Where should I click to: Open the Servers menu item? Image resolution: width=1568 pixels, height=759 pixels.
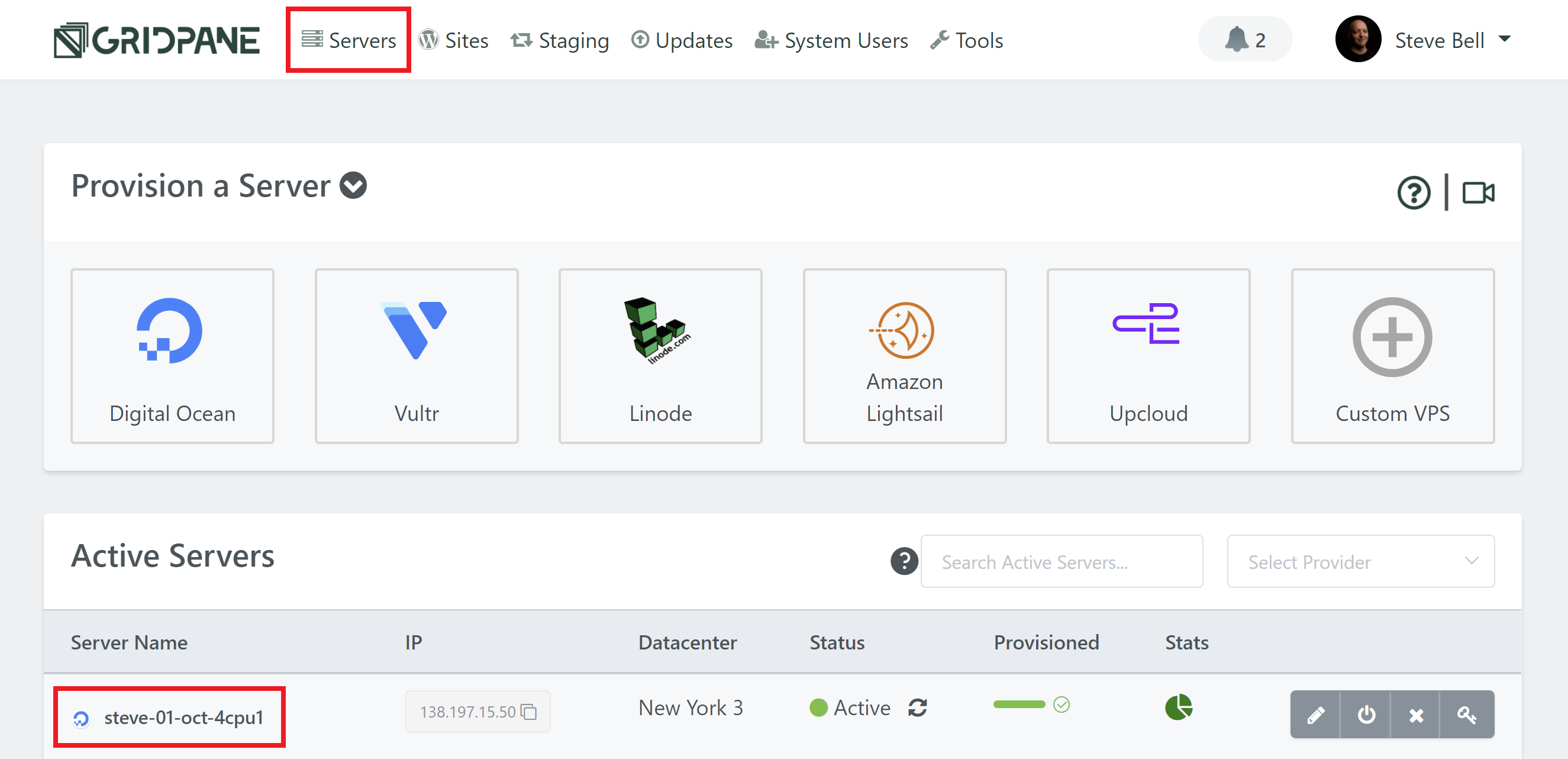(349, 40)
